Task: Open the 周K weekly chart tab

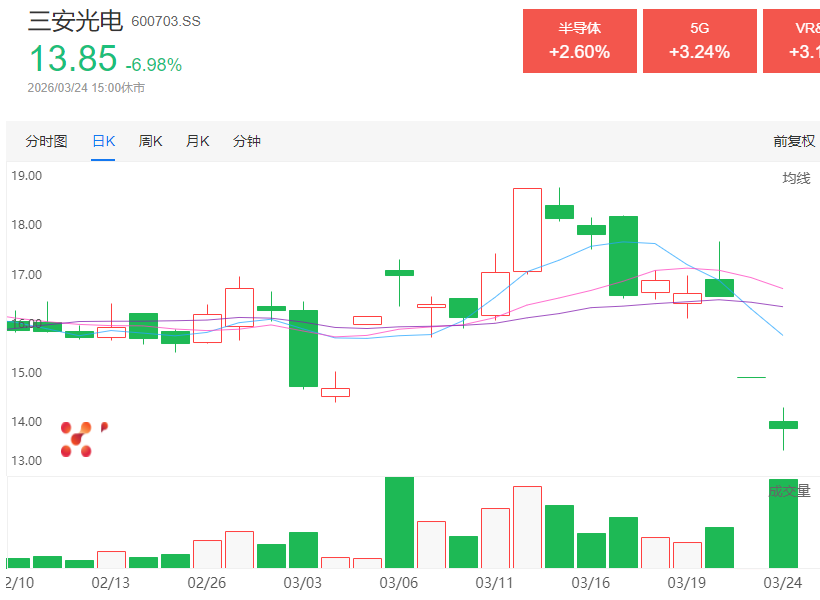Action: pos(150,141)
